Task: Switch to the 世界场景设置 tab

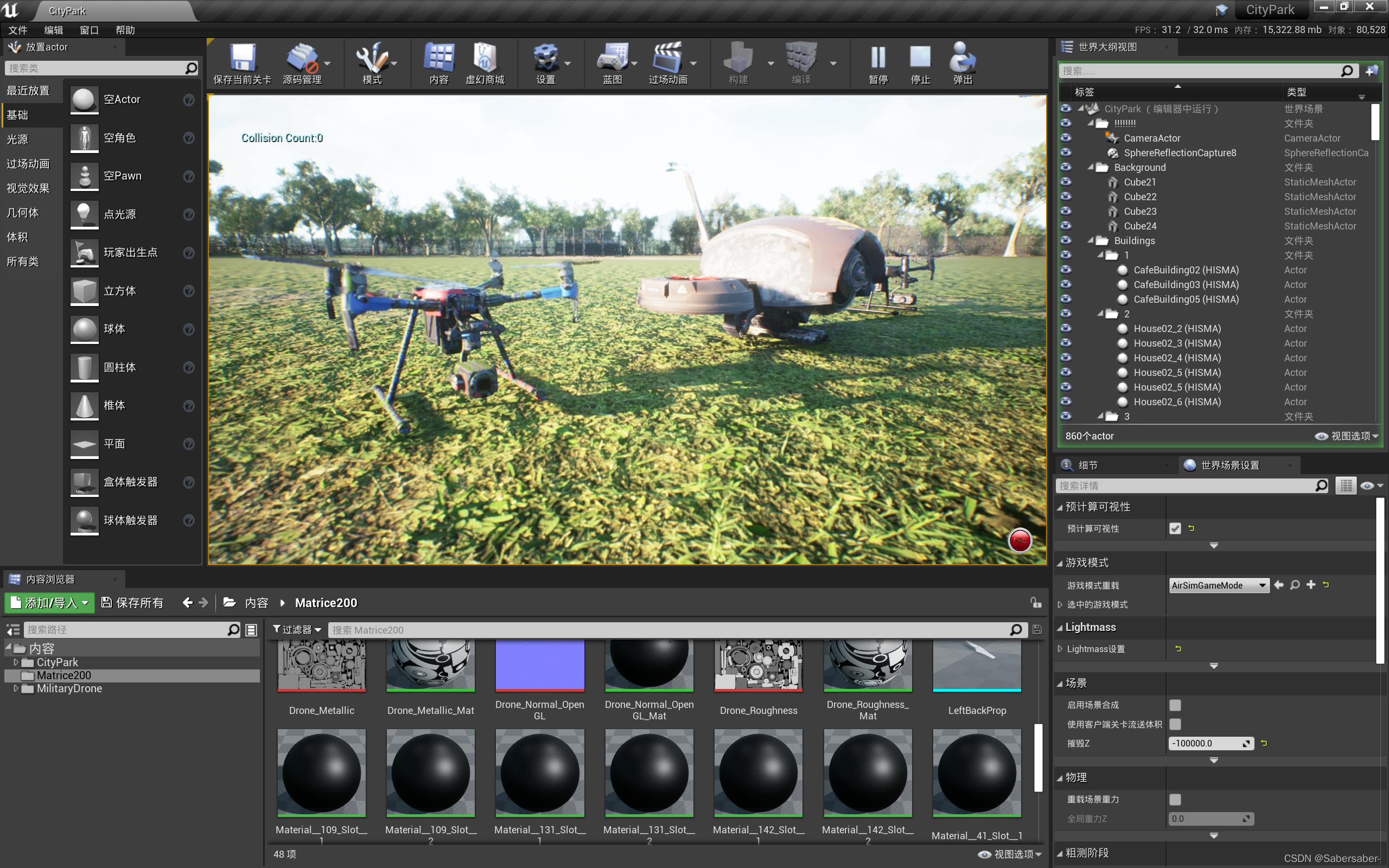Action: point(1229,465)
